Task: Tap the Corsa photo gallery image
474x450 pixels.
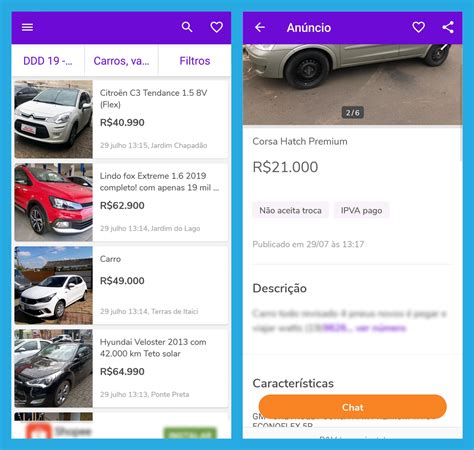Action: [x=352, y=85]
